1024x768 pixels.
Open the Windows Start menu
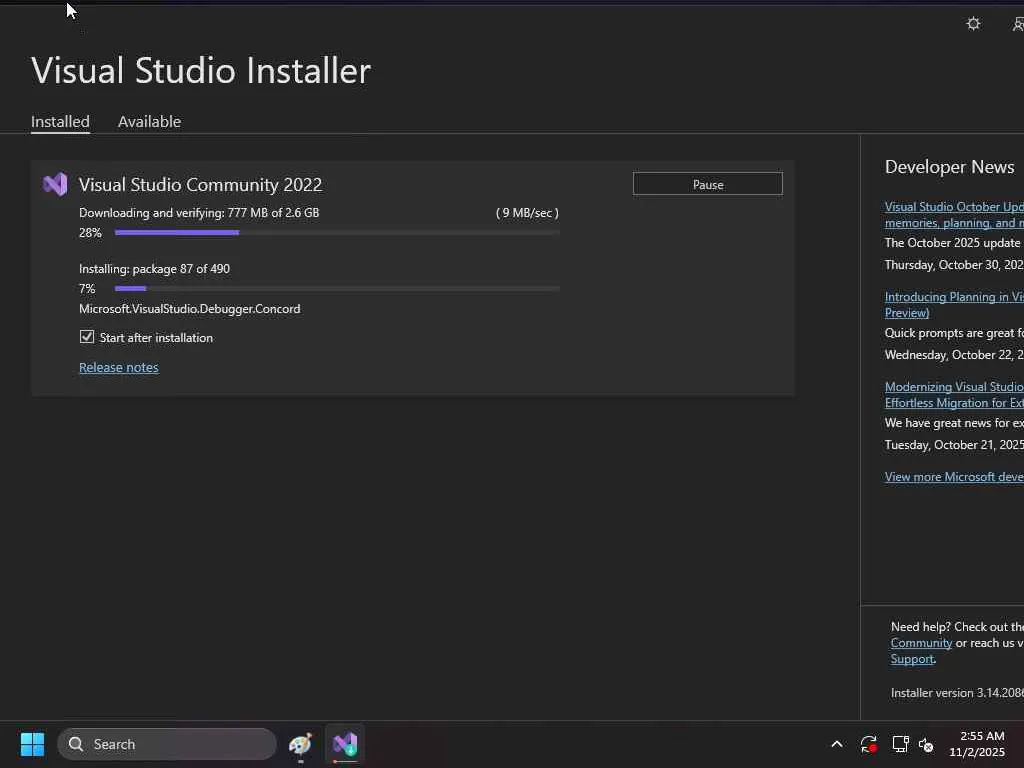click(32, 744)
